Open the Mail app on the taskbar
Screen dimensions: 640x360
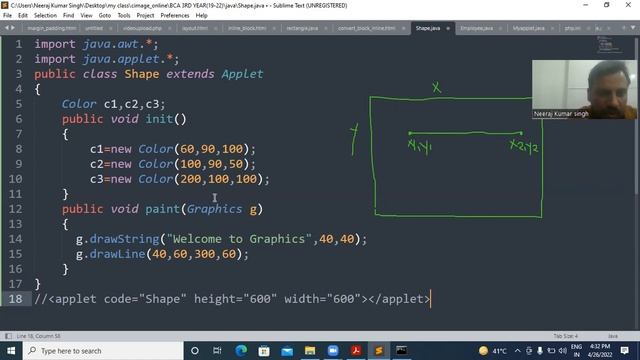point(287,351)
